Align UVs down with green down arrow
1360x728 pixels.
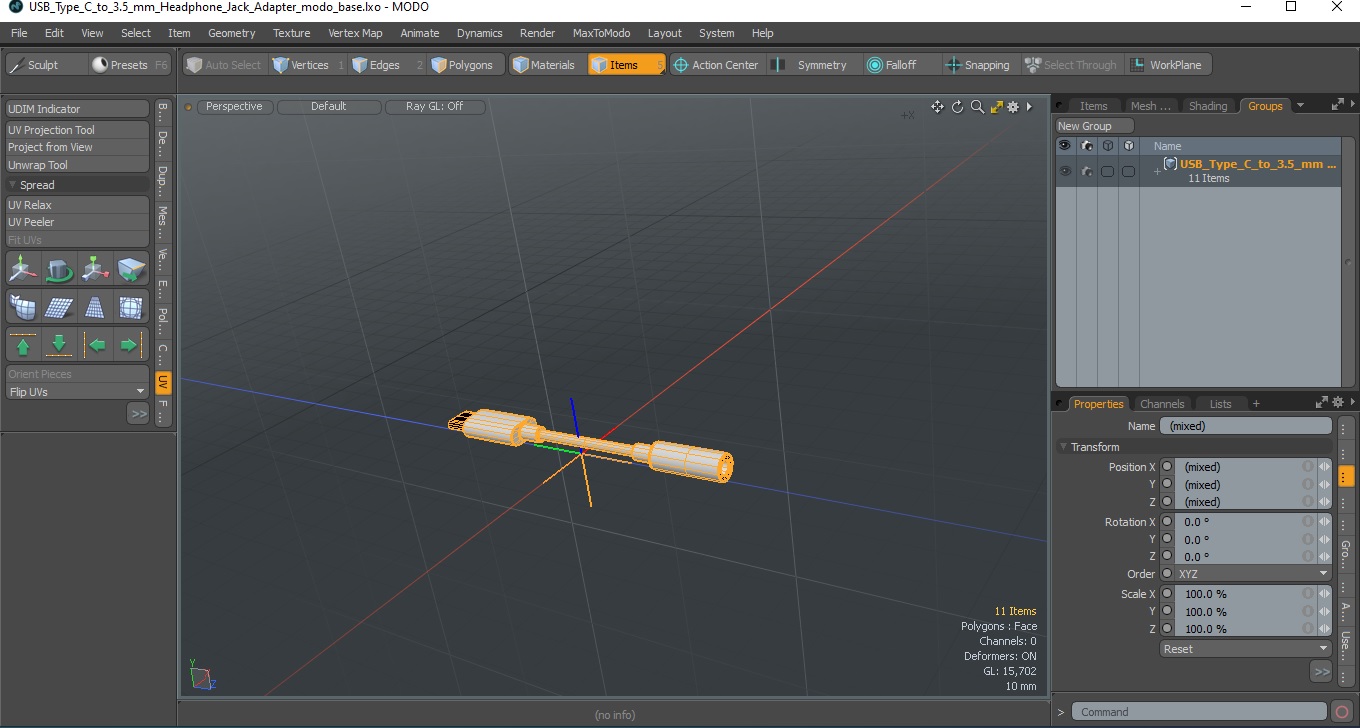59,345
